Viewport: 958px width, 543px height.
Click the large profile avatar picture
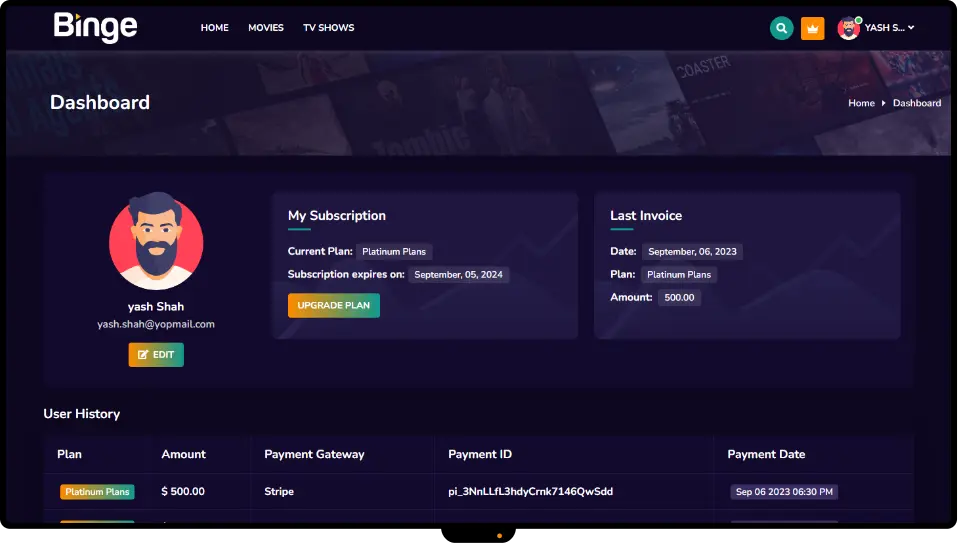[x=156, y=241]
